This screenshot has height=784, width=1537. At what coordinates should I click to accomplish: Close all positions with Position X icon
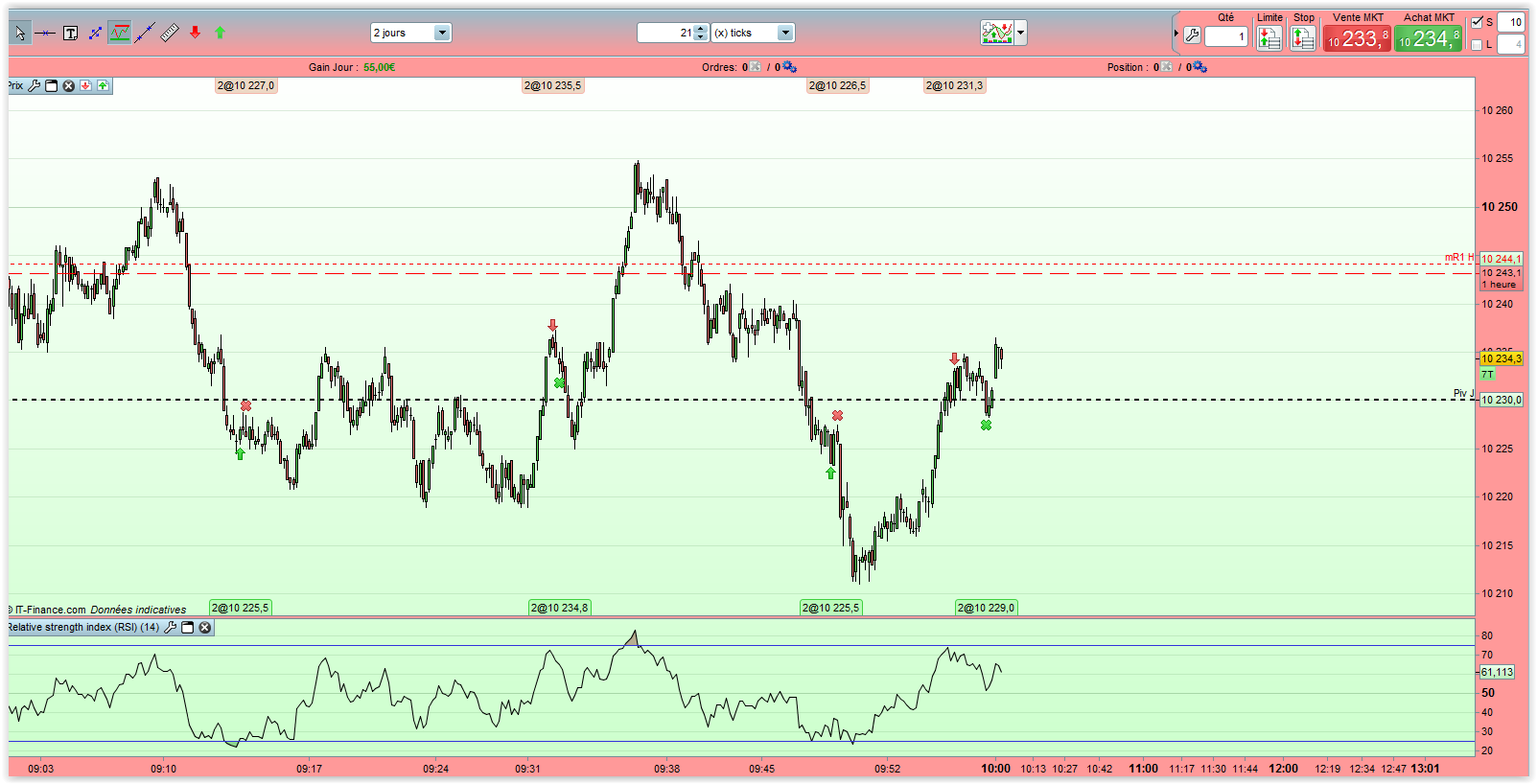click(x=1166, y=67)
